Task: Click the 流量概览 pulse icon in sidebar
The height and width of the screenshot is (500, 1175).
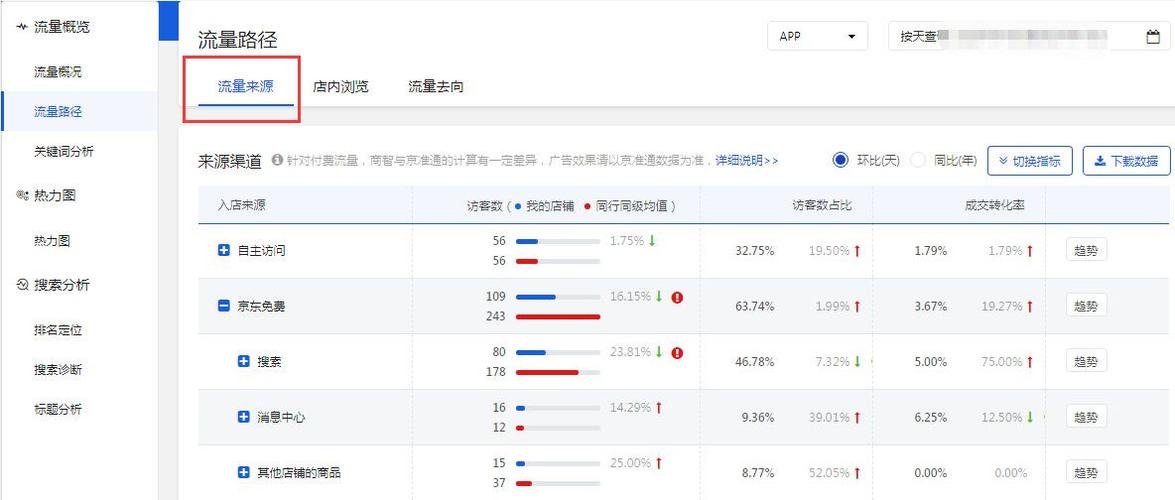Action: (22, 27)
